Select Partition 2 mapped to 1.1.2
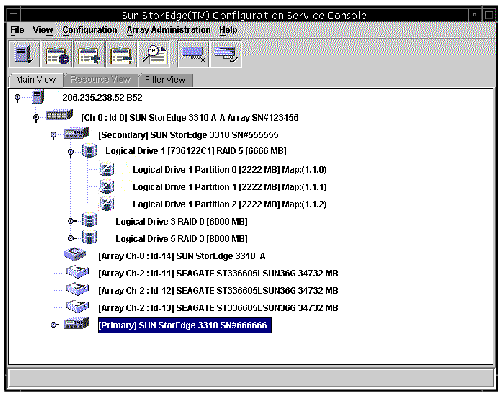The image size is (503, 396). (x=229, y=204)
